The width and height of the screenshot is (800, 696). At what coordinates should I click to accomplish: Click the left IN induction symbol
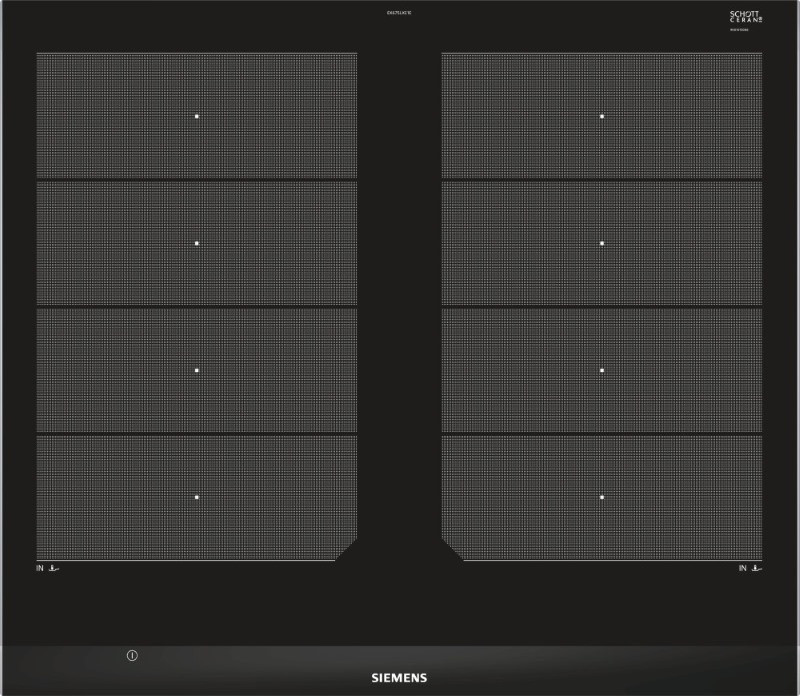coord(47,568)
